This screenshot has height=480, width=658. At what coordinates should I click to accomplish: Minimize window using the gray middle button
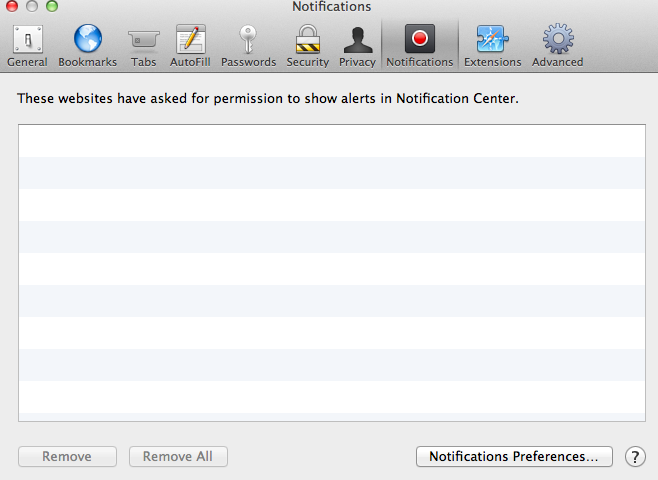32,5
